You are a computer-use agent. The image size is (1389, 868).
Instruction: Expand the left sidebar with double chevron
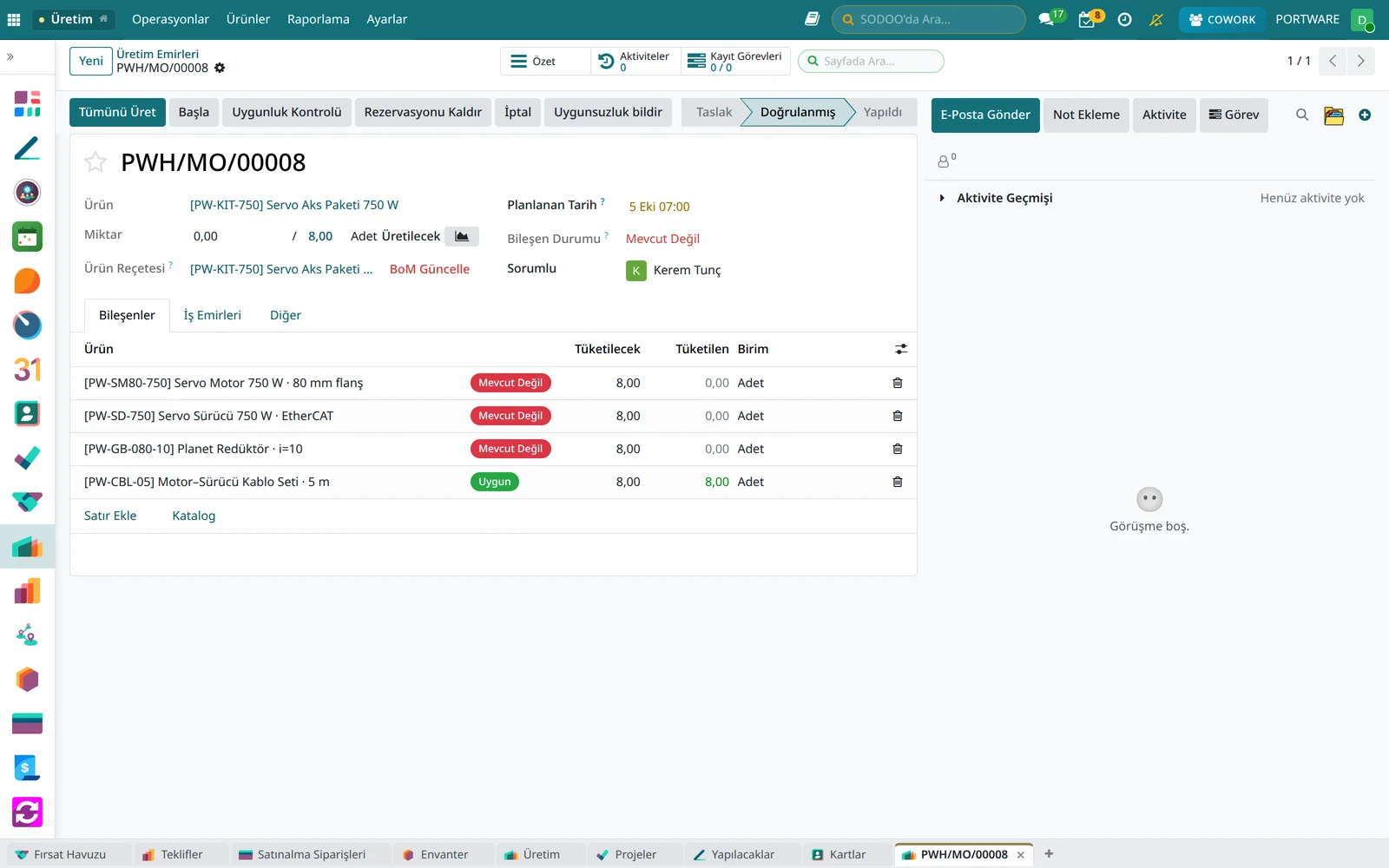coord(10,56)
